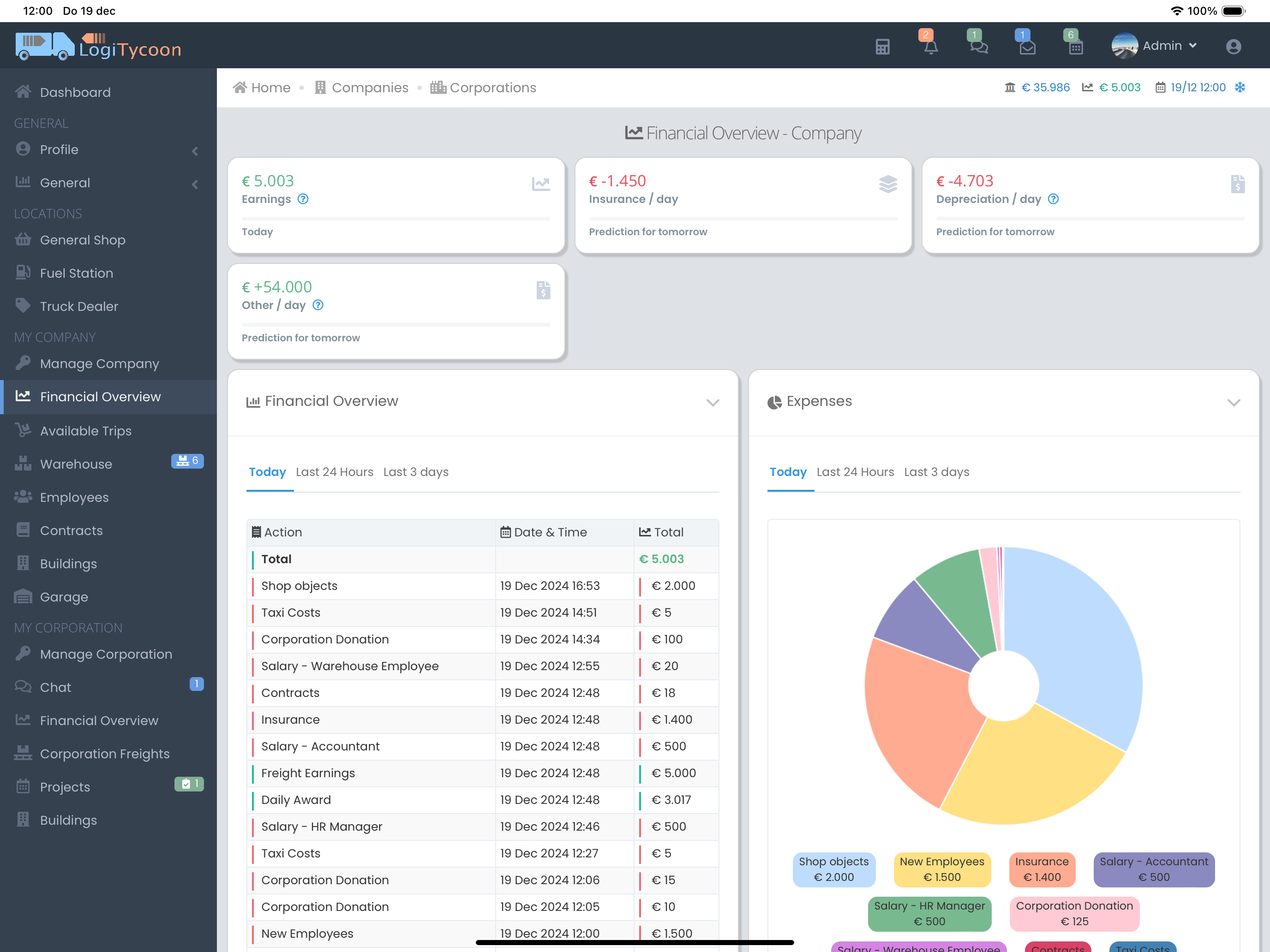Collapse the Expenses panel chevron
This screenshot has height=952, width=1270.
1233,402
